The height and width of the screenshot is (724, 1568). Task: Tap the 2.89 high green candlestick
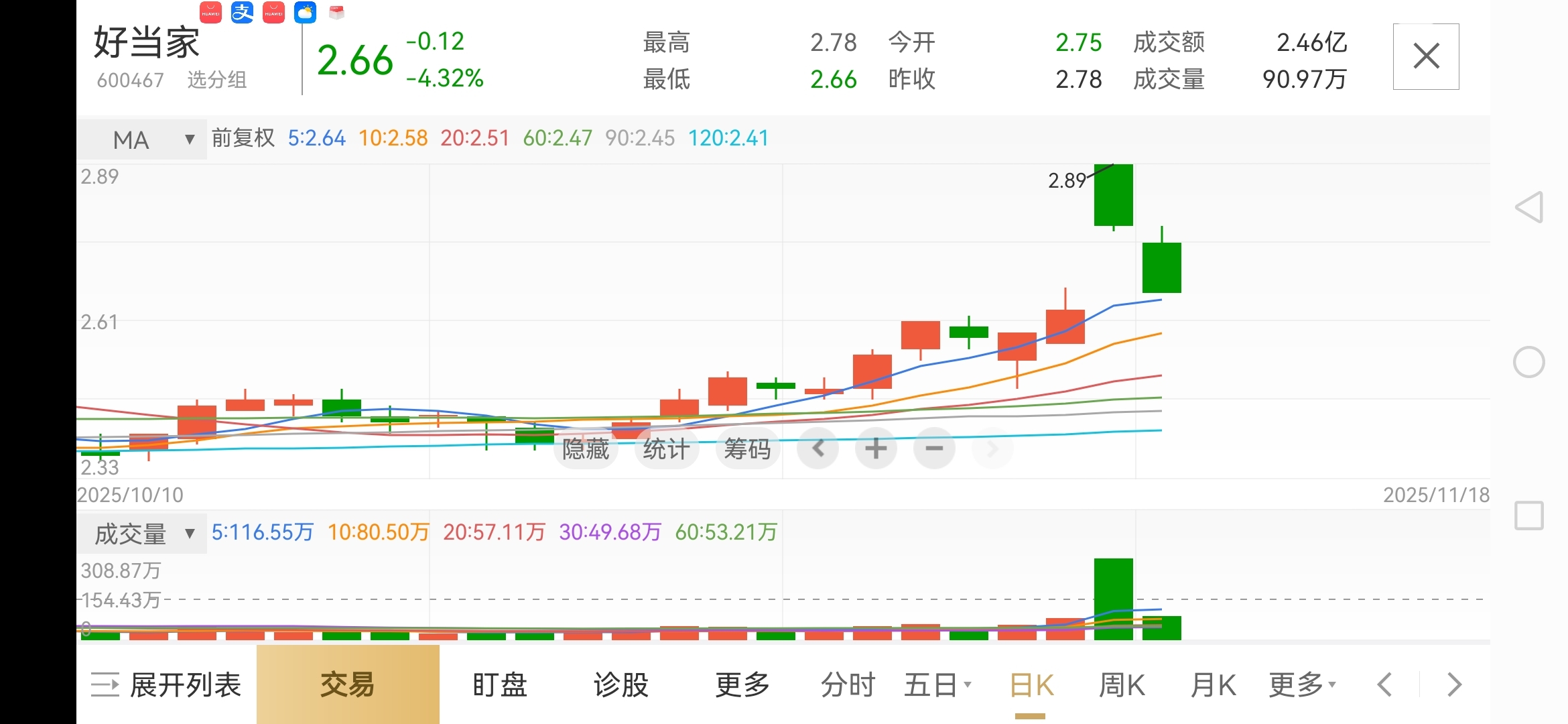coord(1113,194)
